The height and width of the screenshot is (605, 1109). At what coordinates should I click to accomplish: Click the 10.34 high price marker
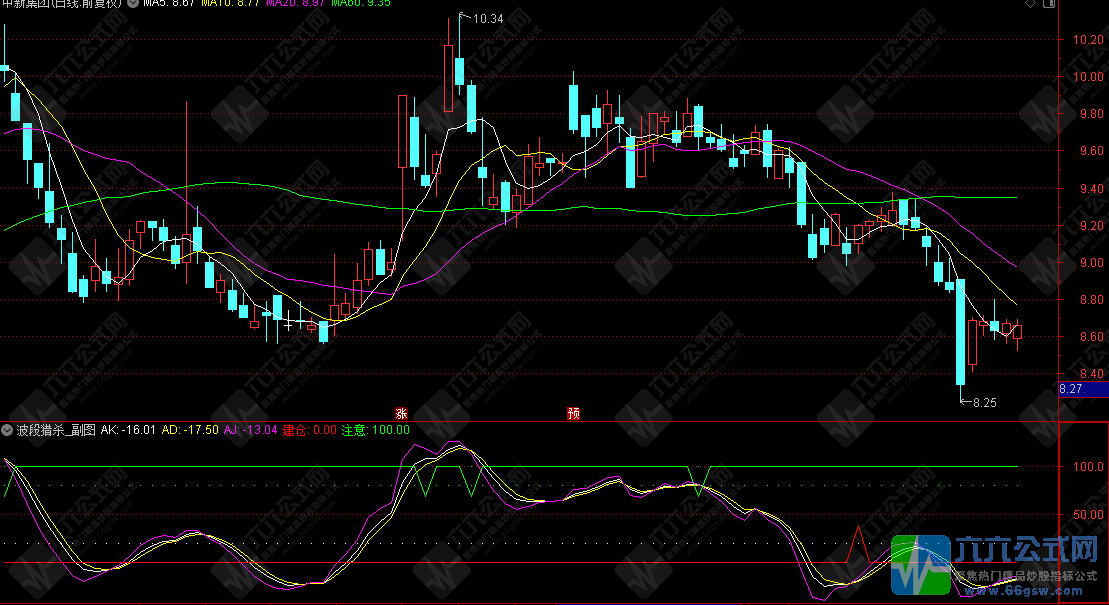(487, 19)
